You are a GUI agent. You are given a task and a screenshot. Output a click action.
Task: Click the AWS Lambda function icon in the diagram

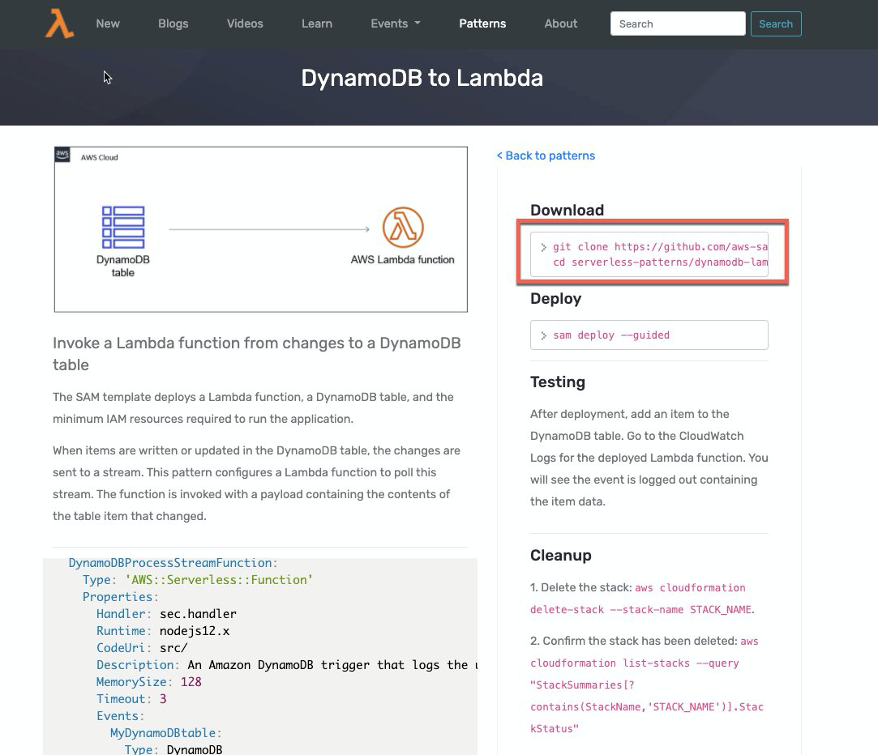(x=403, y=228)
